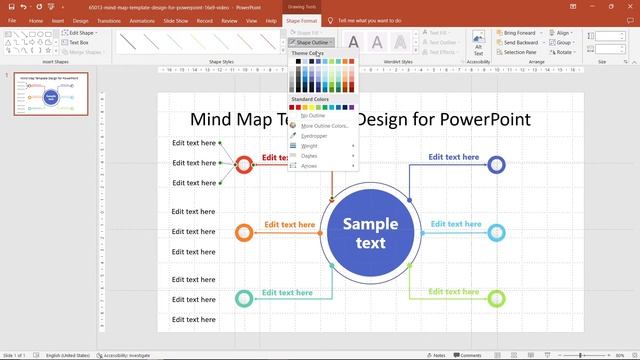Pick the yellow standard color swatch
This screenshot has height=360, width=640.
coord(311,107)
